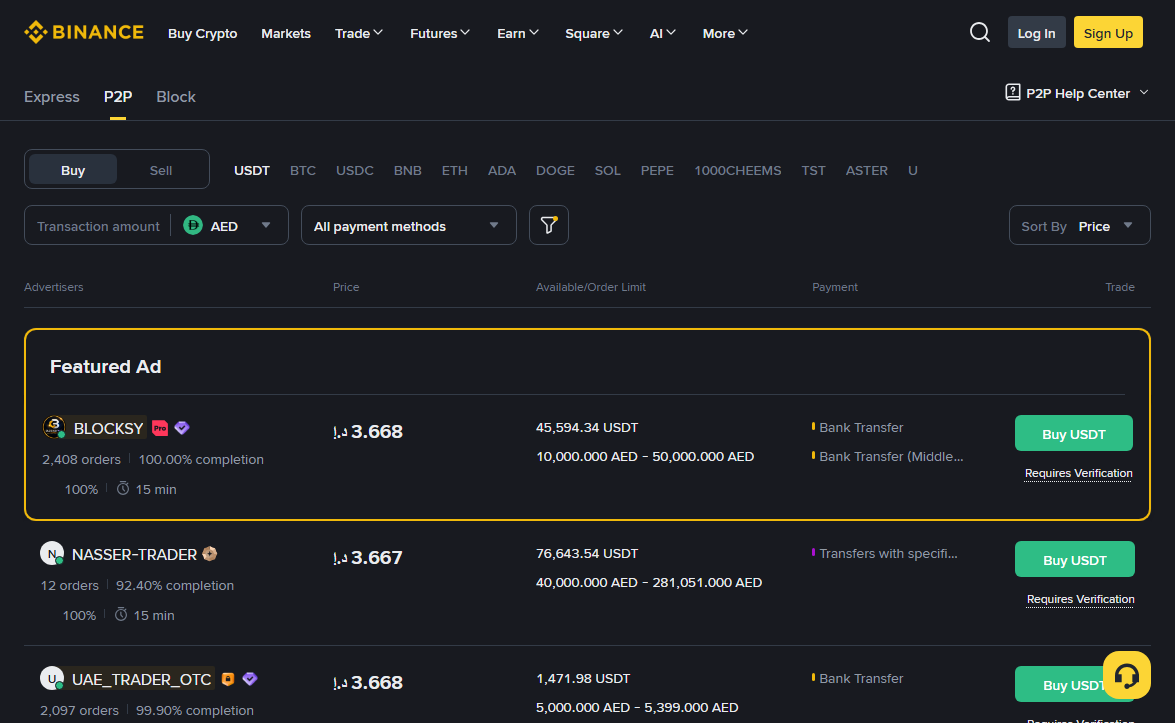The width and height of the screenshot is (1175, 723).
Task: Open BLOCKSY advertiser profile name
Action: (x=108, y=428)
